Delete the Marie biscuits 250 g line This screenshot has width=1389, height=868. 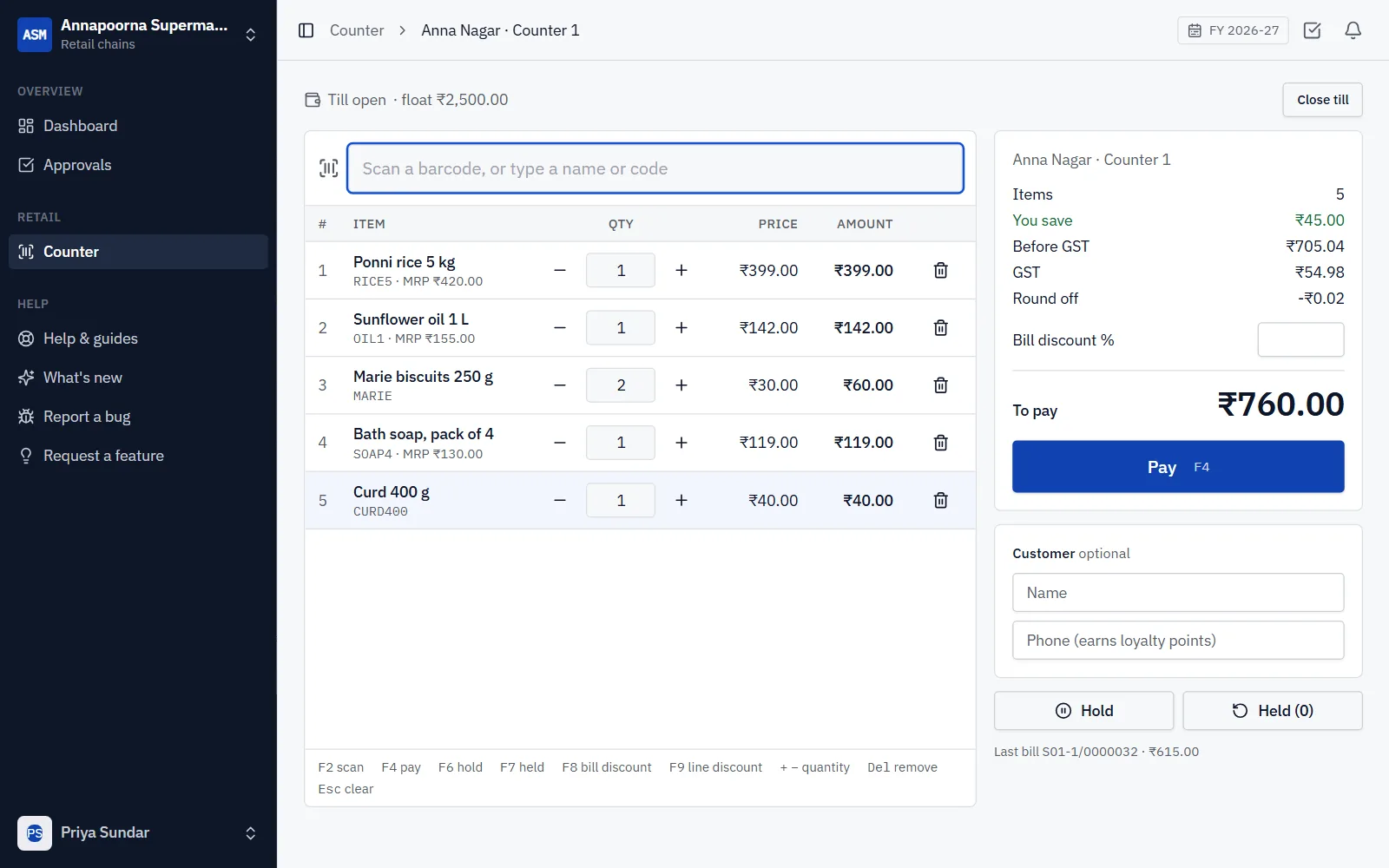click(x=940, y=385)
